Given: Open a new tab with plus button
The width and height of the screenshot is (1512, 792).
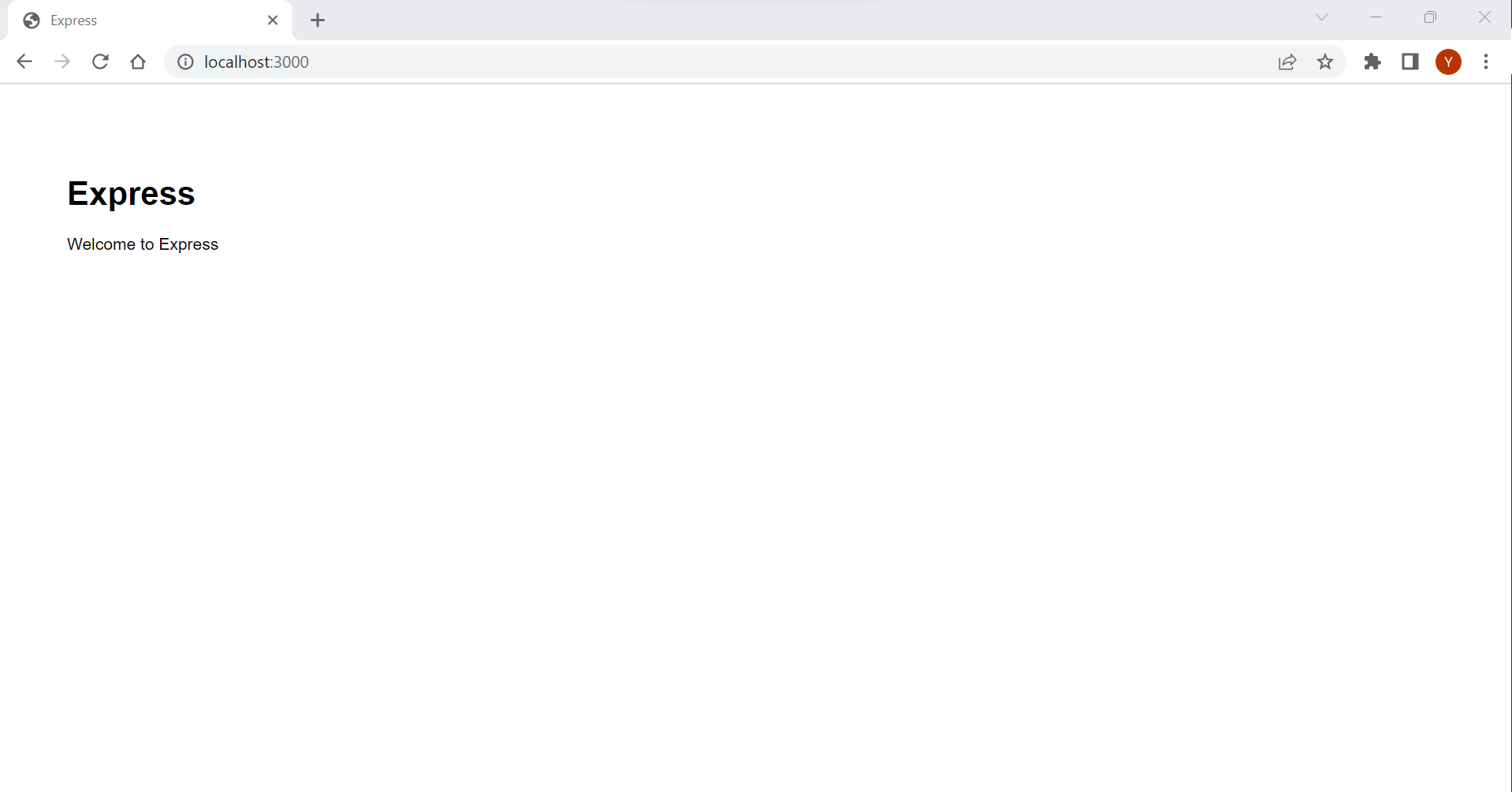Looking at the screenshot, I should coord(318,20).
